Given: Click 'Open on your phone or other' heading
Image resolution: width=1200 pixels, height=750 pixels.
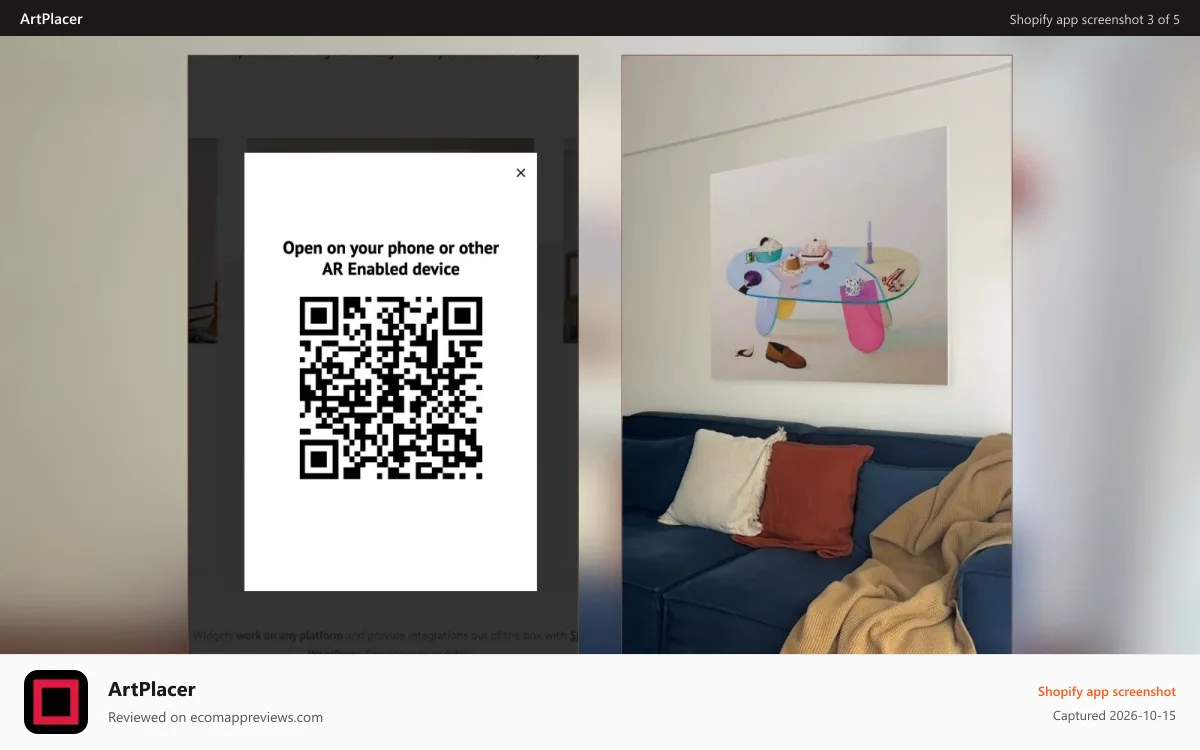Looking at the screenshot, I should click(391, 248).
